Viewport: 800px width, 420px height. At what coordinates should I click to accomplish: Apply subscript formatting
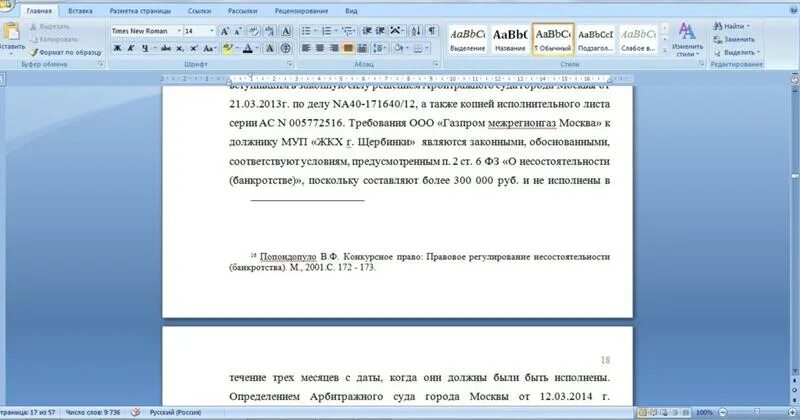pyautogui.click(x=180, y=48)
